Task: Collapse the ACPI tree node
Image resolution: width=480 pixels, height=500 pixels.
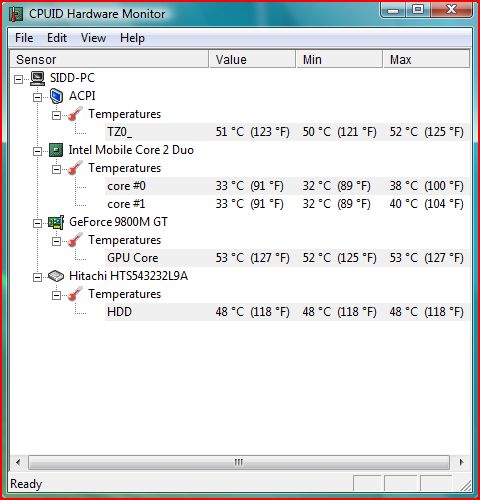Action: [37, 97]
